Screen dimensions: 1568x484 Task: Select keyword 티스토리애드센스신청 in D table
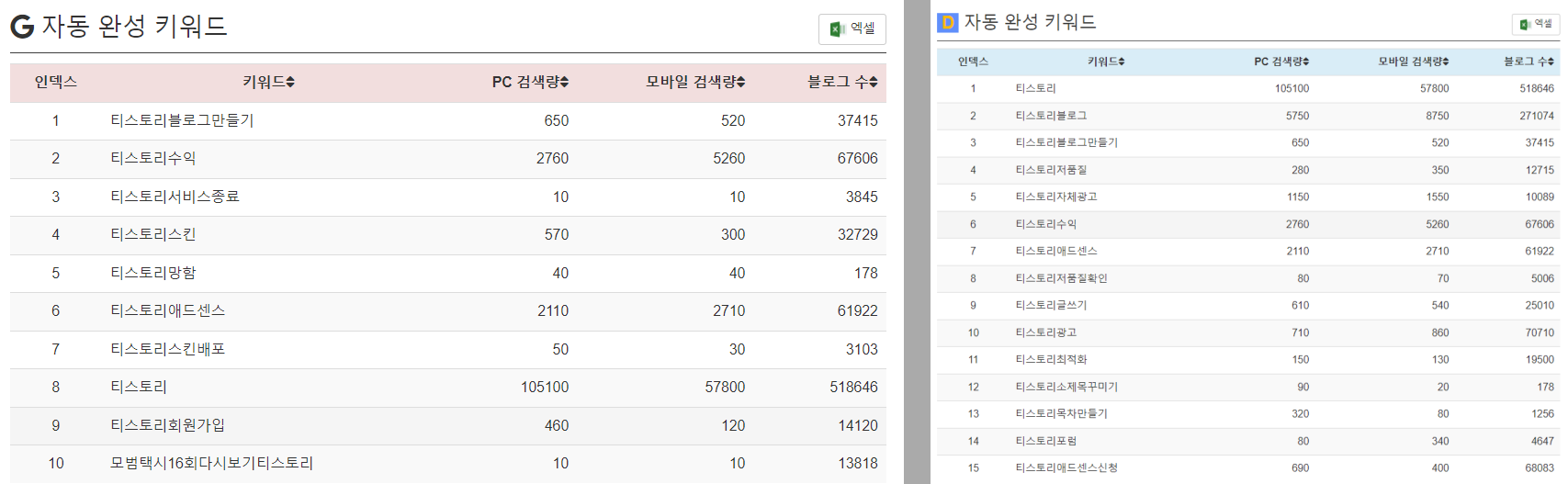[1066, 467]
